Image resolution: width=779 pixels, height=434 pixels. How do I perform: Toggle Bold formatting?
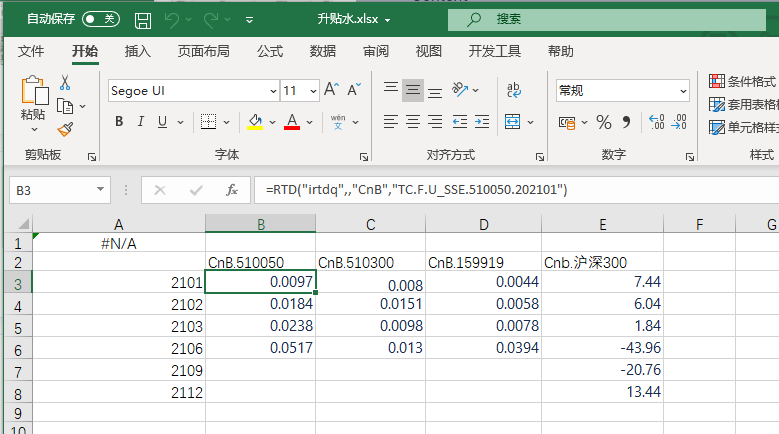[x=119, y=121]
